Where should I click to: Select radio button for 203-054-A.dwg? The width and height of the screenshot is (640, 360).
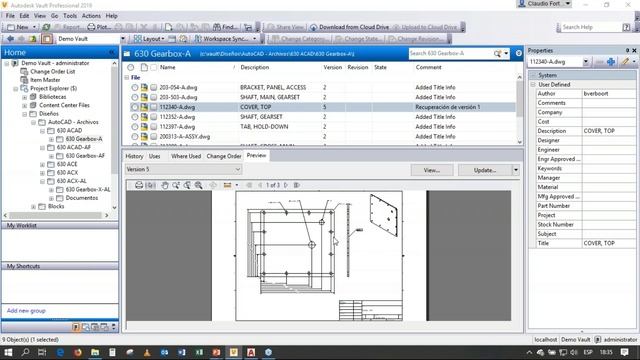tap(134, 87)
